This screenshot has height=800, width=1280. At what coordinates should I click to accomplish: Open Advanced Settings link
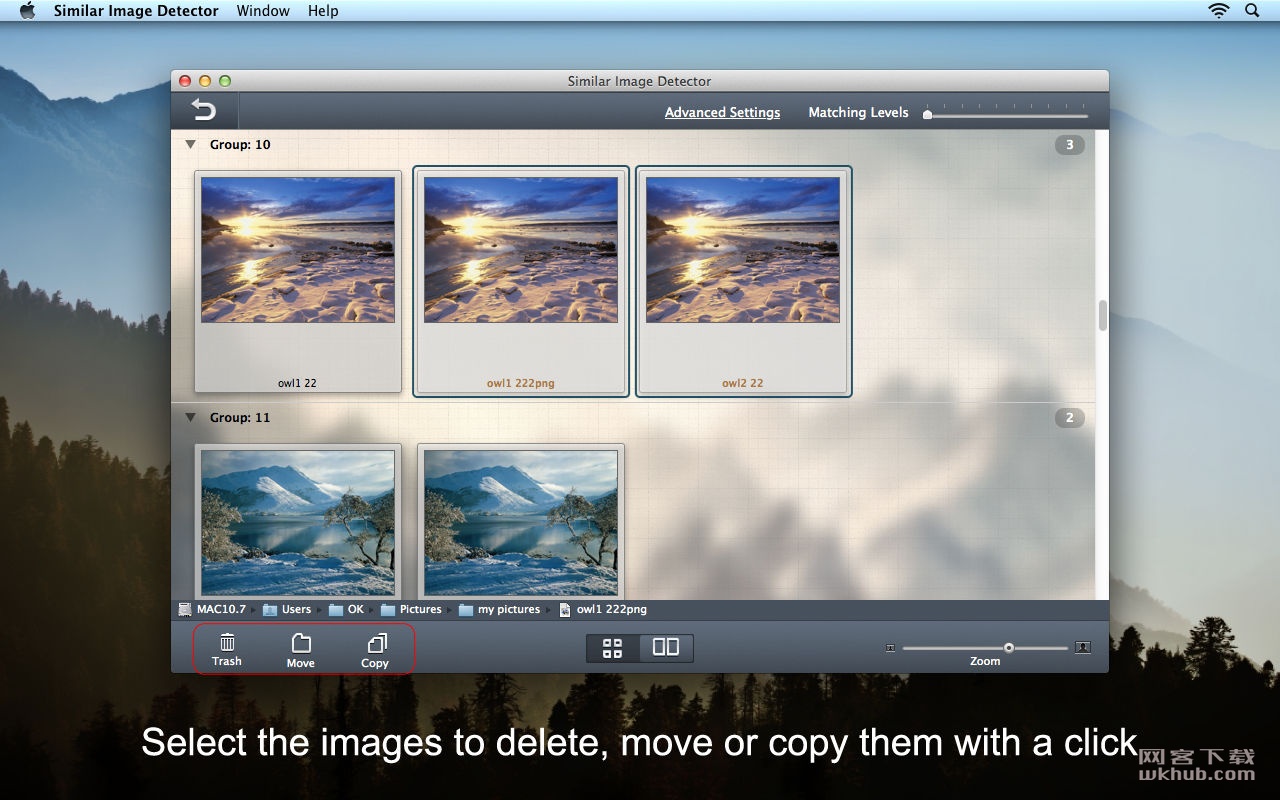(x=722, y=112)
